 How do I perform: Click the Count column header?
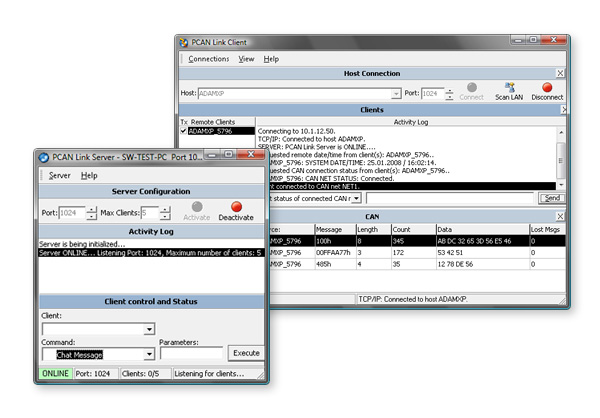point(413,229)
